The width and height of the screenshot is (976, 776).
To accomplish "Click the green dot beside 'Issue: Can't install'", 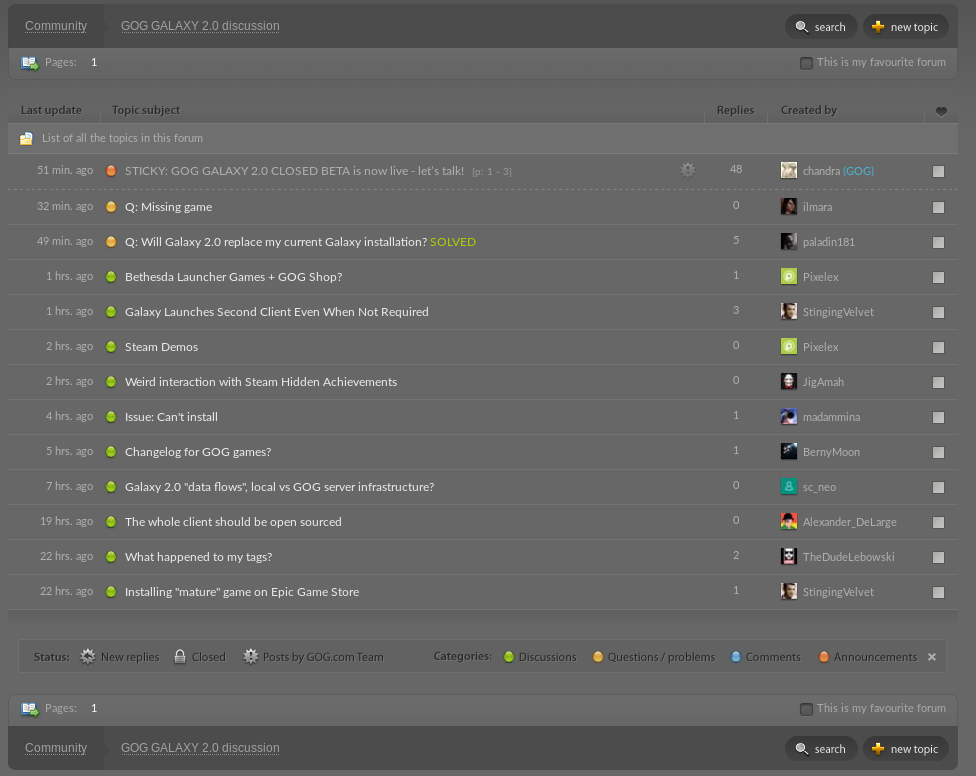I will click(x=111, y=417).
